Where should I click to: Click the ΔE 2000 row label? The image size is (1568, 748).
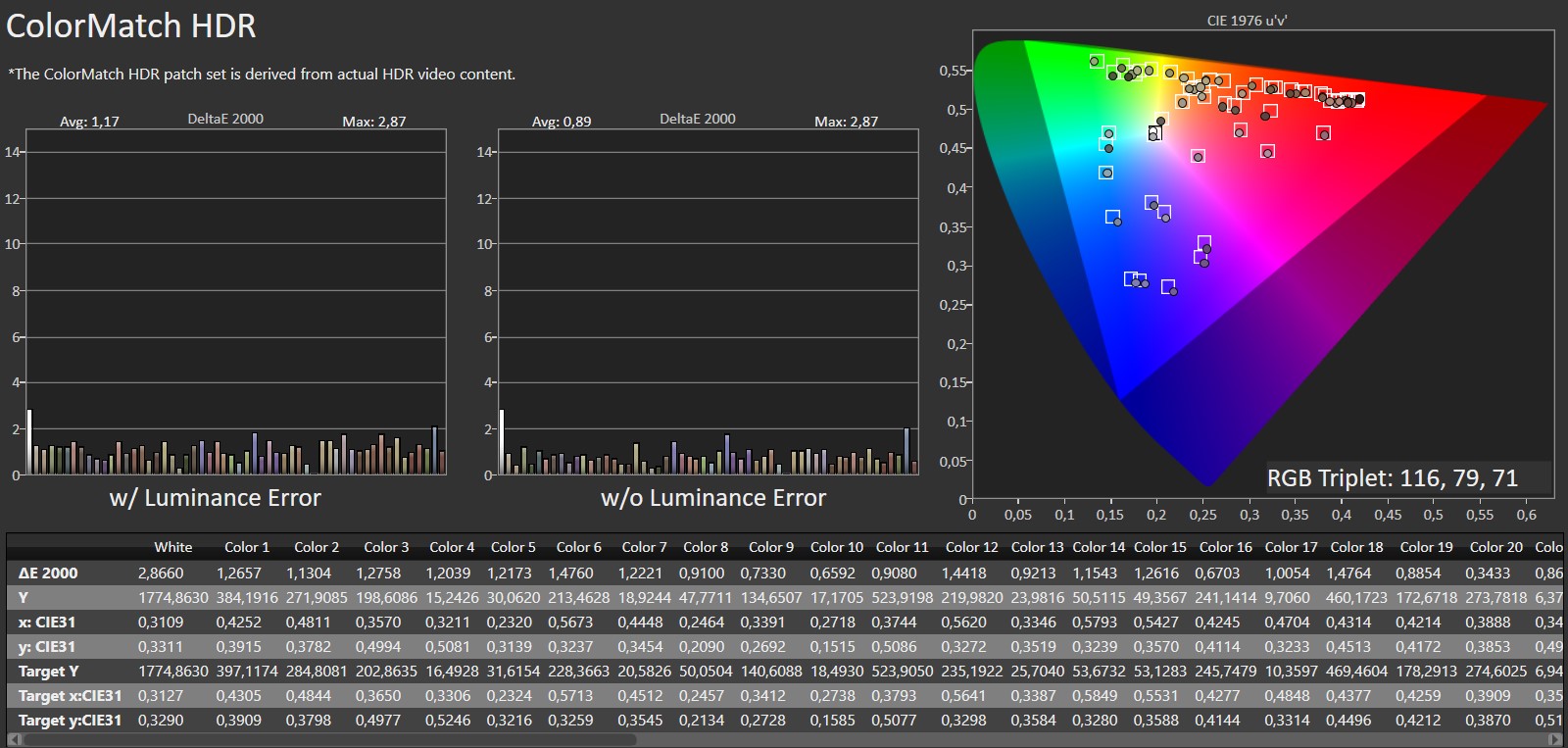pos(48,573)
